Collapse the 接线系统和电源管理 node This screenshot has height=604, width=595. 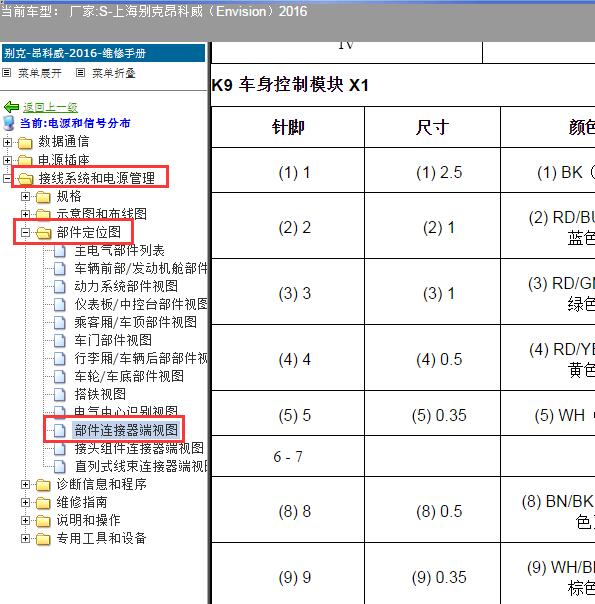coord(7,178)
